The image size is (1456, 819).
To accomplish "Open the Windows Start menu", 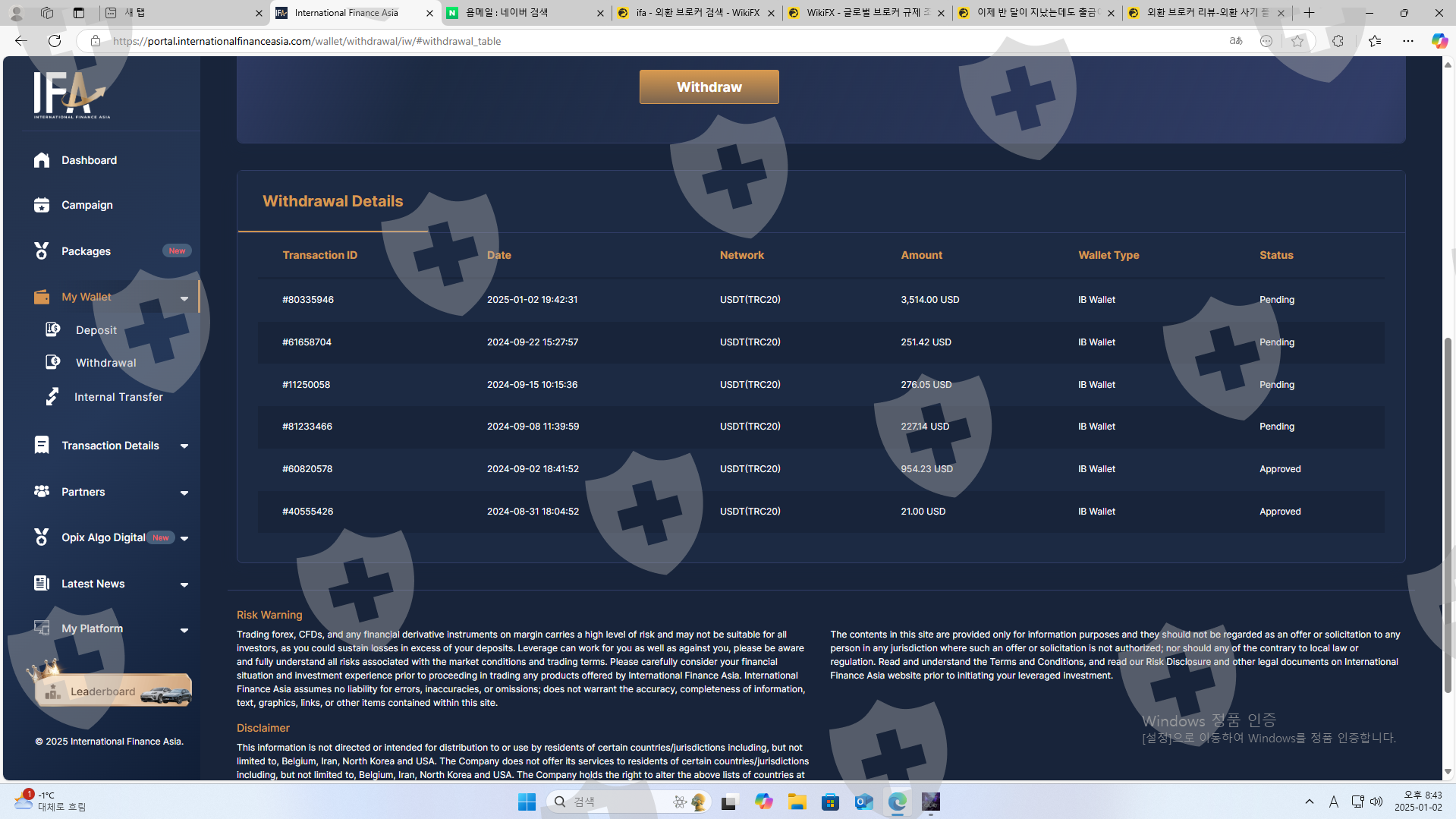I will (527, 802).
